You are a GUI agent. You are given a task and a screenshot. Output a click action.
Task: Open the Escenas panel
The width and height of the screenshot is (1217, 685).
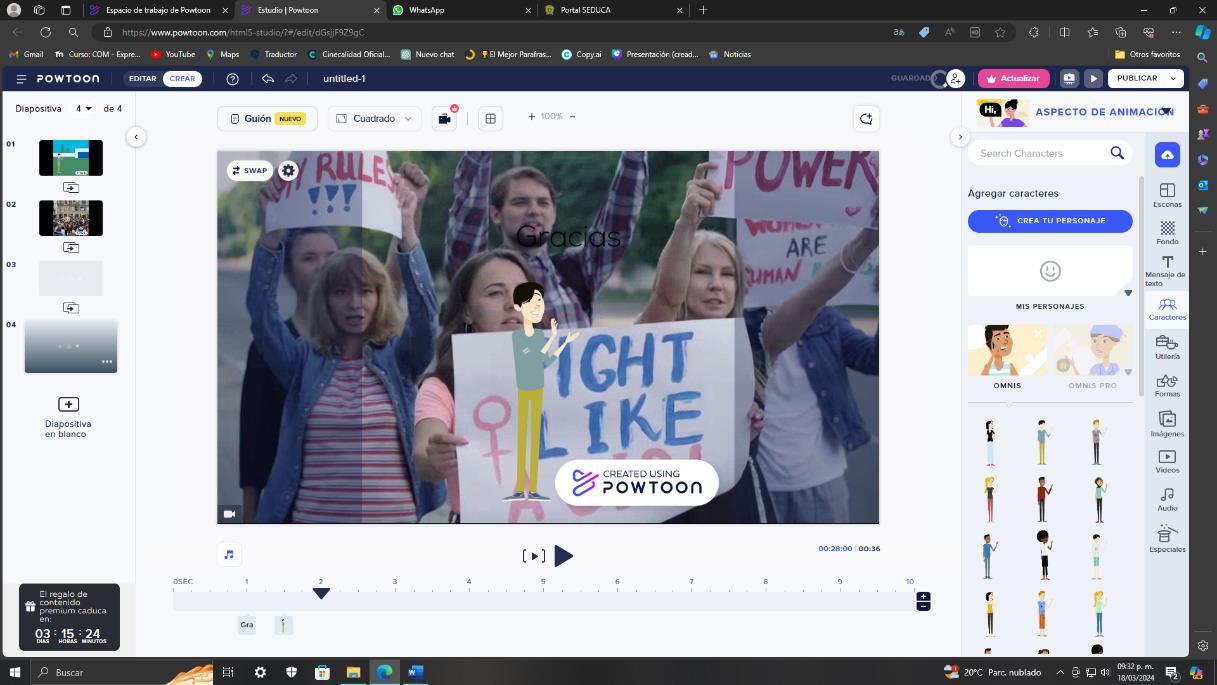coord(1167,195)
